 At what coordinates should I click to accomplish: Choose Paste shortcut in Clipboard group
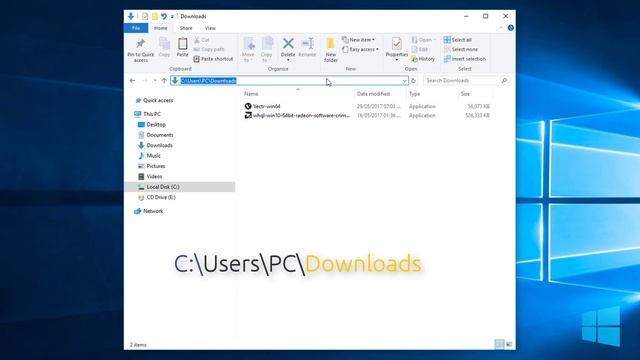[x=213, y=59]
